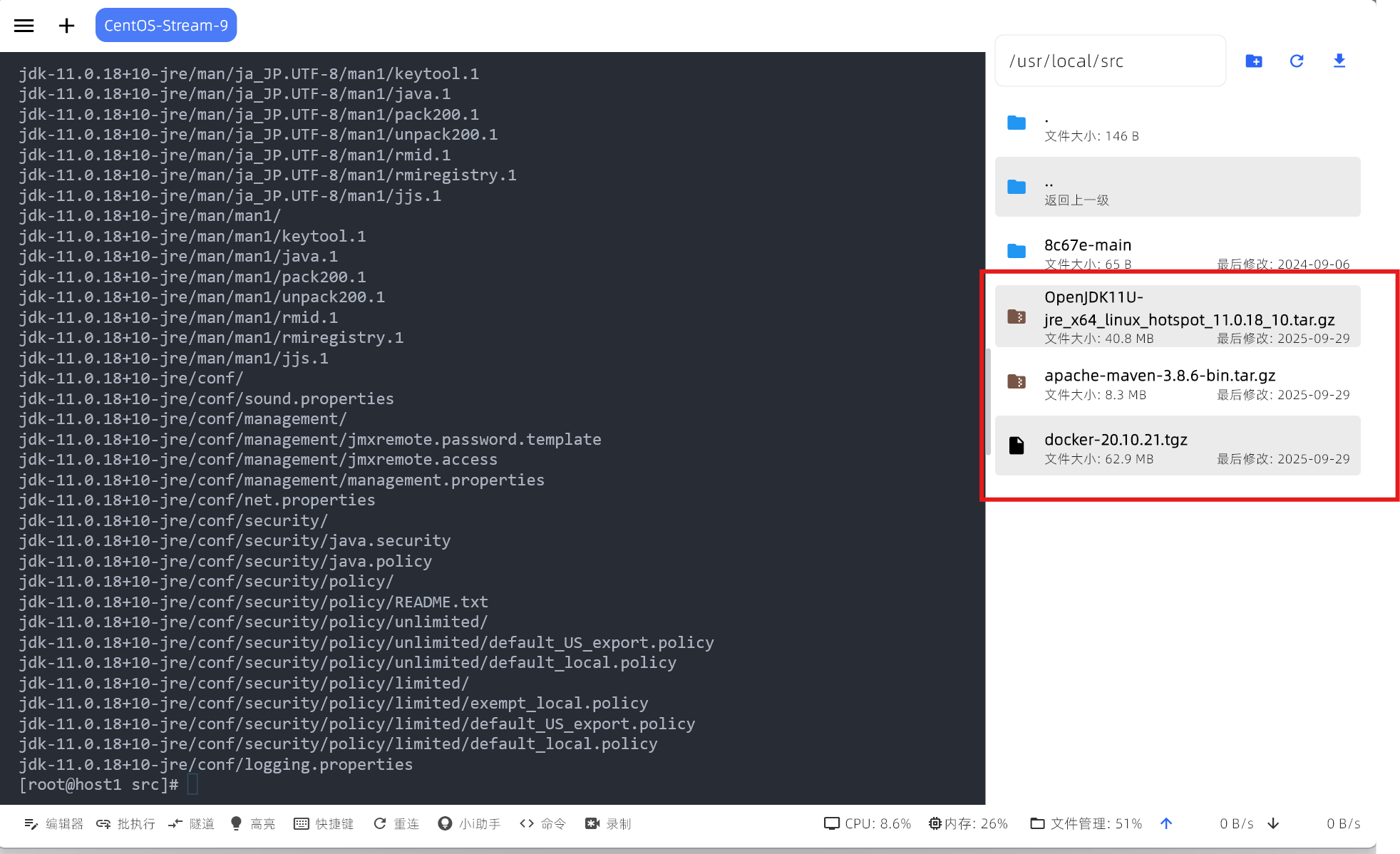1400x854 pixels.
Task: Click '文件大小: 146 B' size text
Action: click(1091, 136)
